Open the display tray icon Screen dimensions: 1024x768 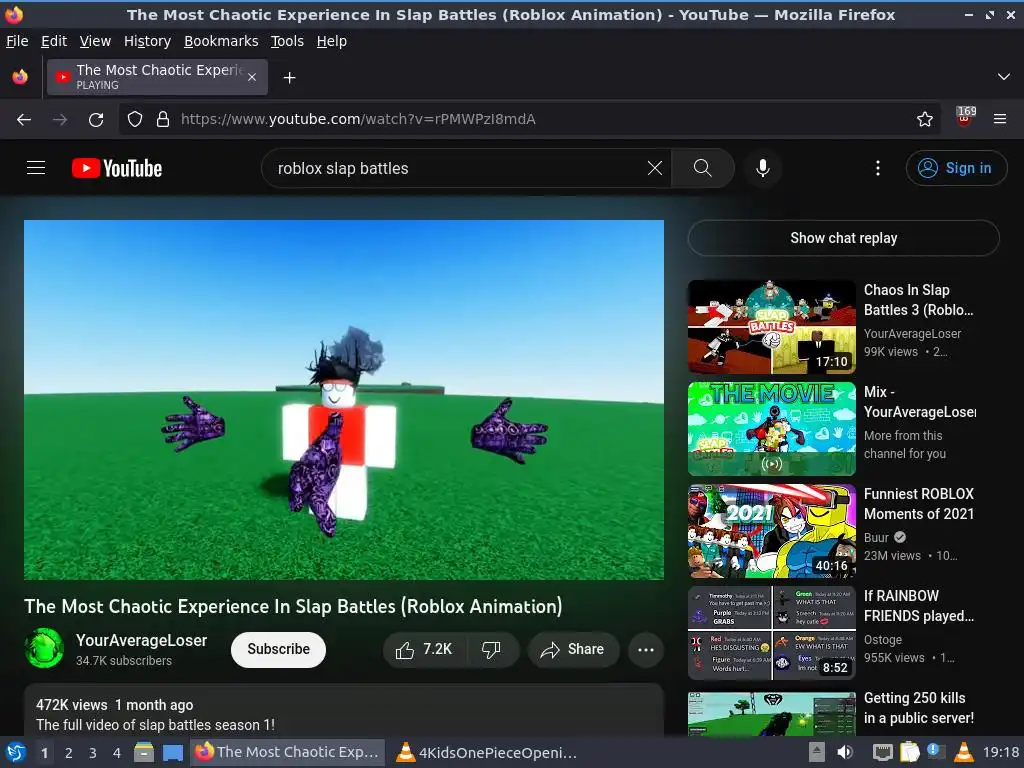883,753
